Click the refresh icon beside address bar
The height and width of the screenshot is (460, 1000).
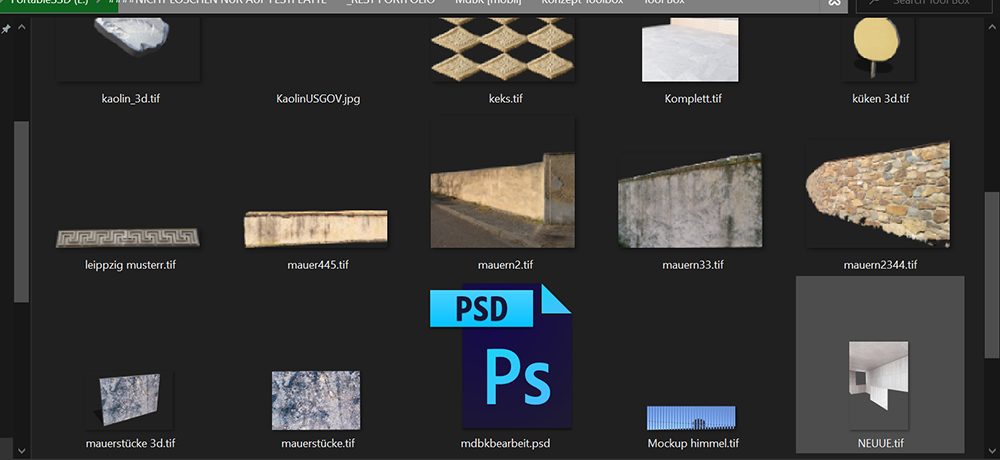coord(835,4)
